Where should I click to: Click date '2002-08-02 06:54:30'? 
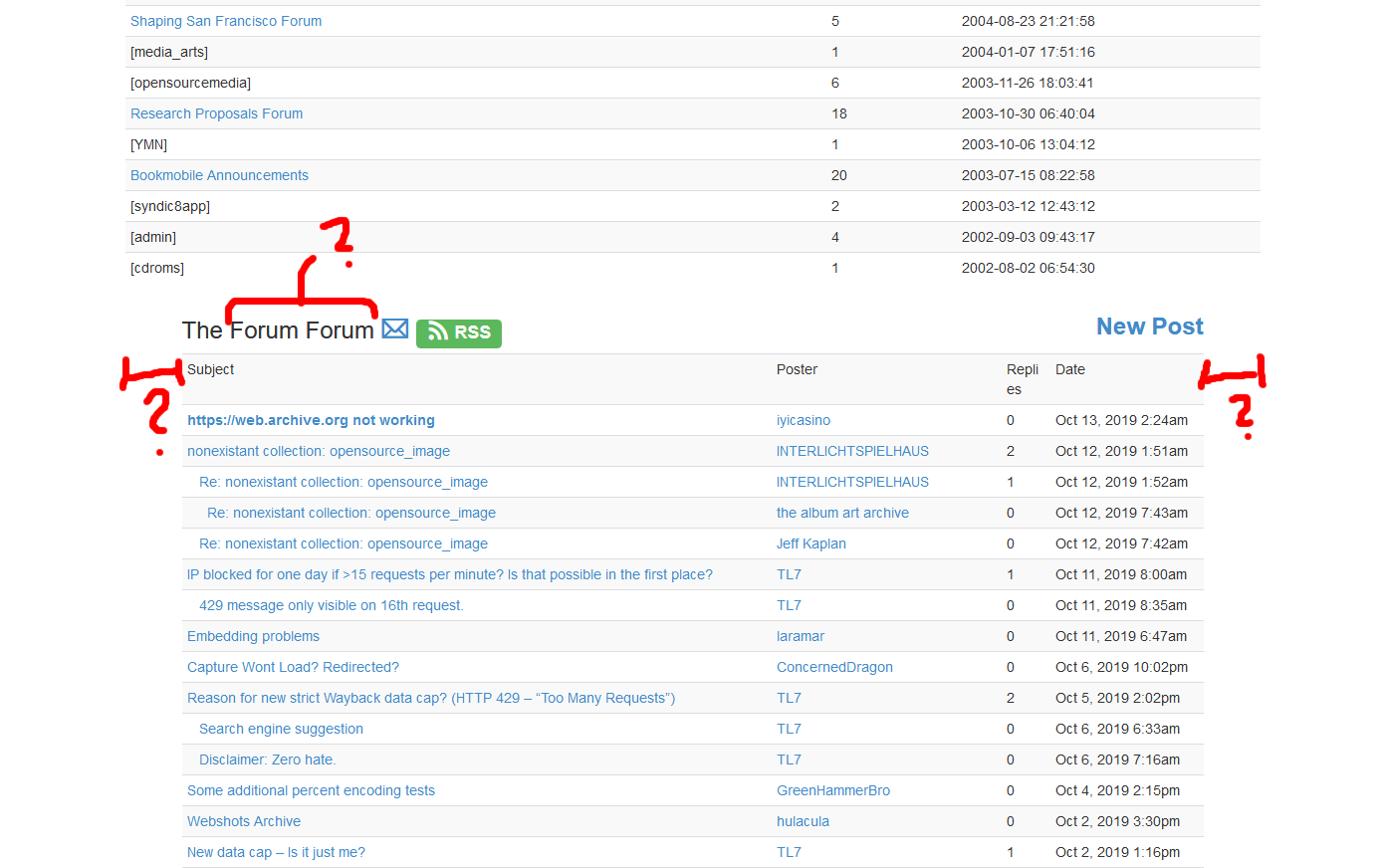pos(1029,268)
